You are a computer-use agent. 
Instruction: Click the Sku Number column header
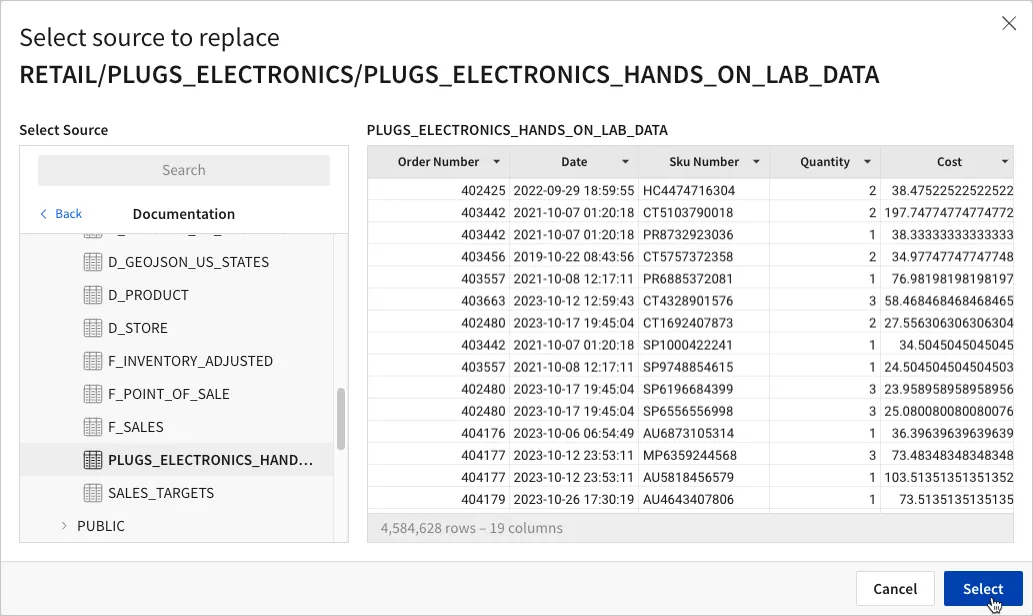[x=704, y=162]
